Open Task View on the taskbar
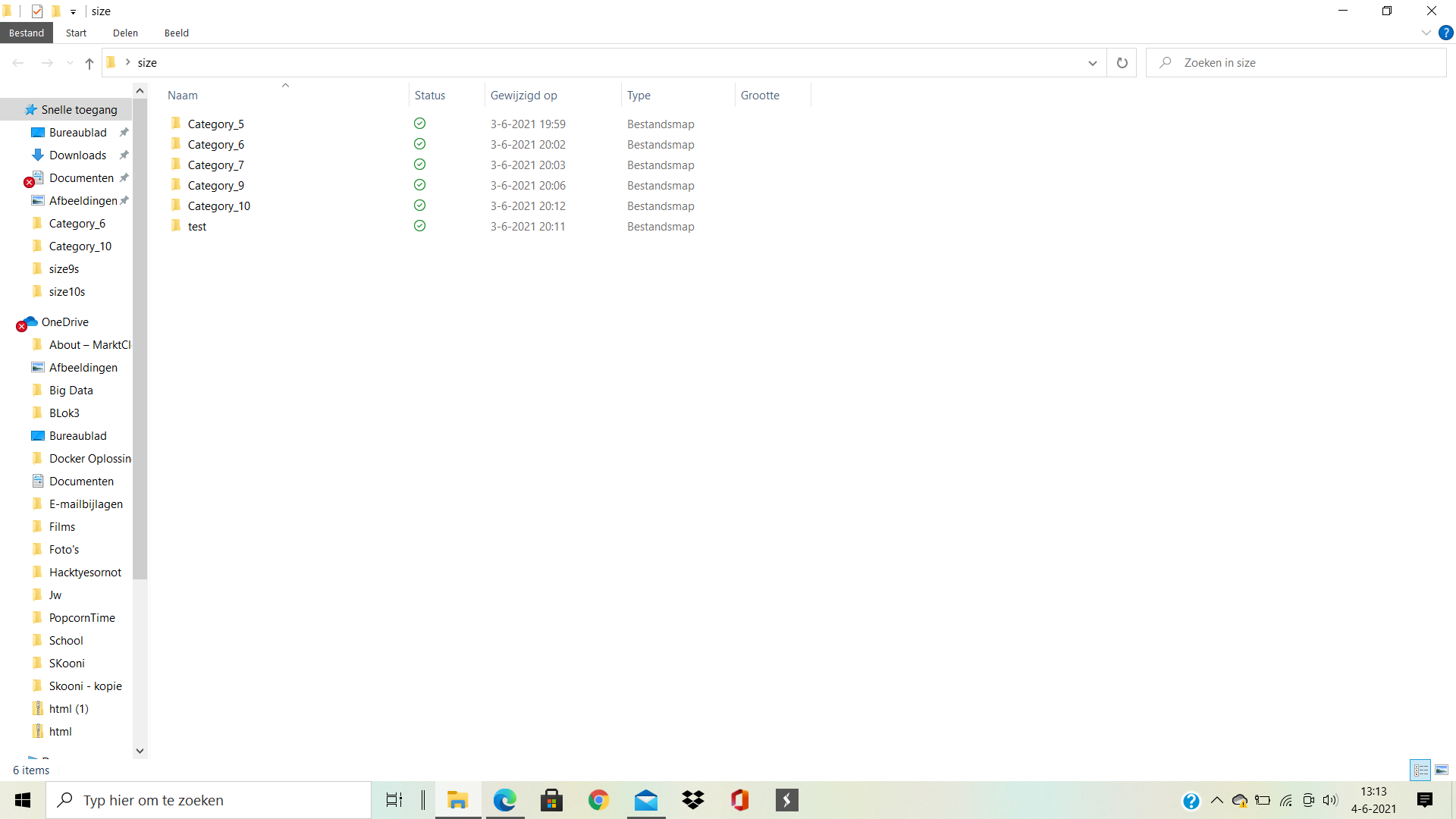Image resolution: width=1456 pixels, height=819 pixels. pos(394,800)
